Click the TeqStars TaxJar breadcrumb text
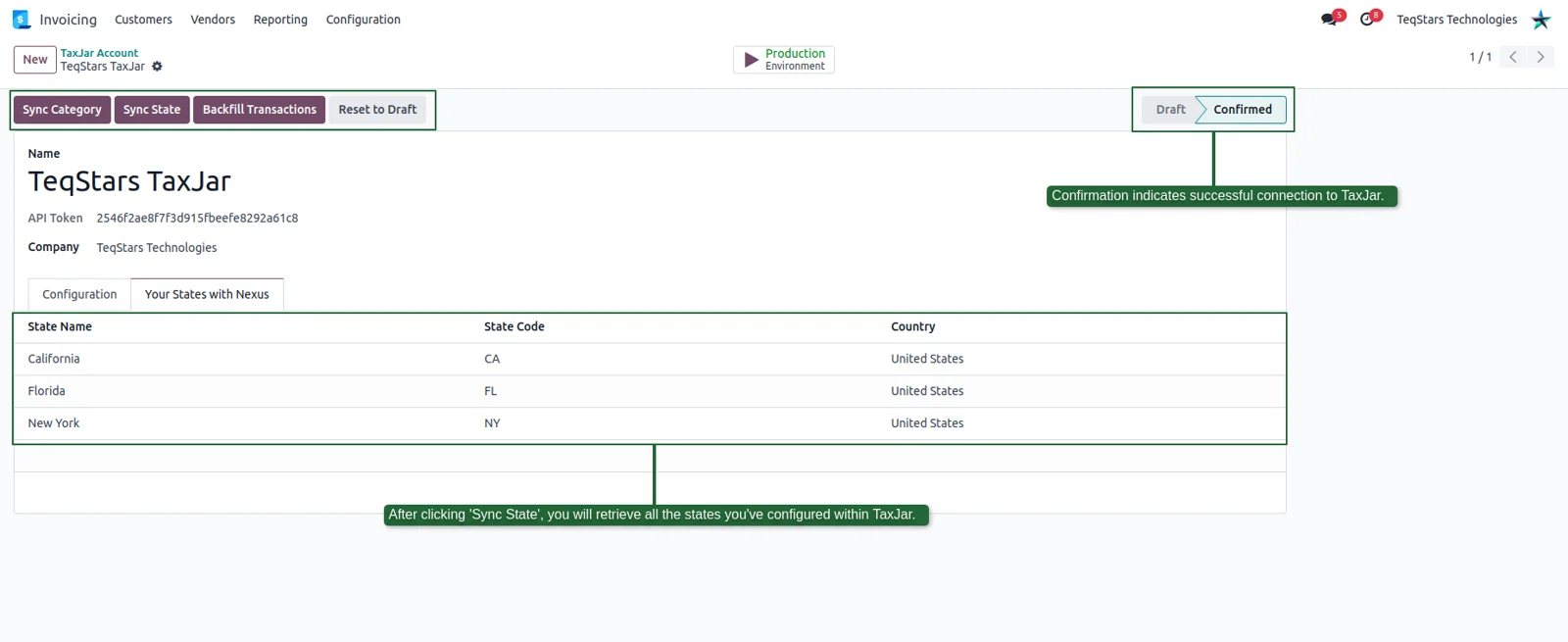Image resolution: width=1568 pixels, height=642 pixels. [x=103, y=67]
